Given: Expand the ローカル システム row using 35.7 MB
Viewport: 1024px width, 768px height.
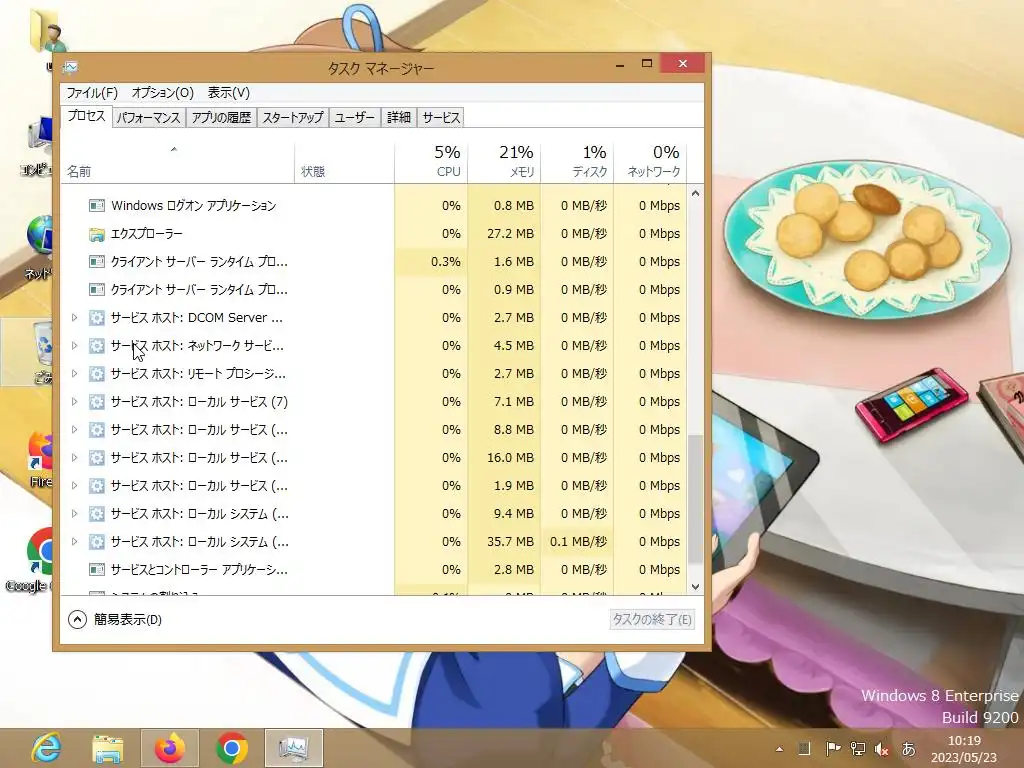Looking at the screenshot, I should coord(74,542).
